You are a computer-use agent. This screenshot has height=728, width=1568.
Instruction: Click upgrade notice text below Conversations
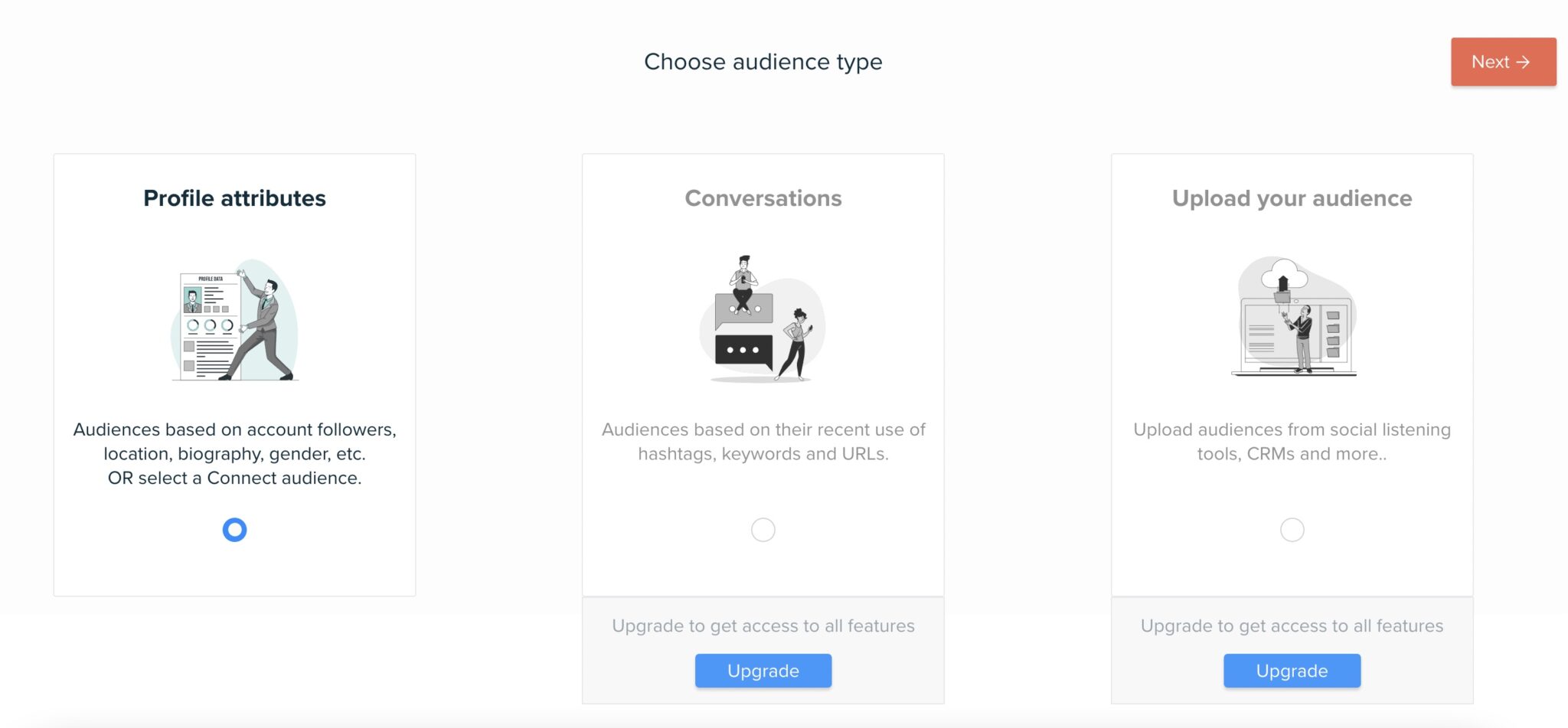[763, 626]
